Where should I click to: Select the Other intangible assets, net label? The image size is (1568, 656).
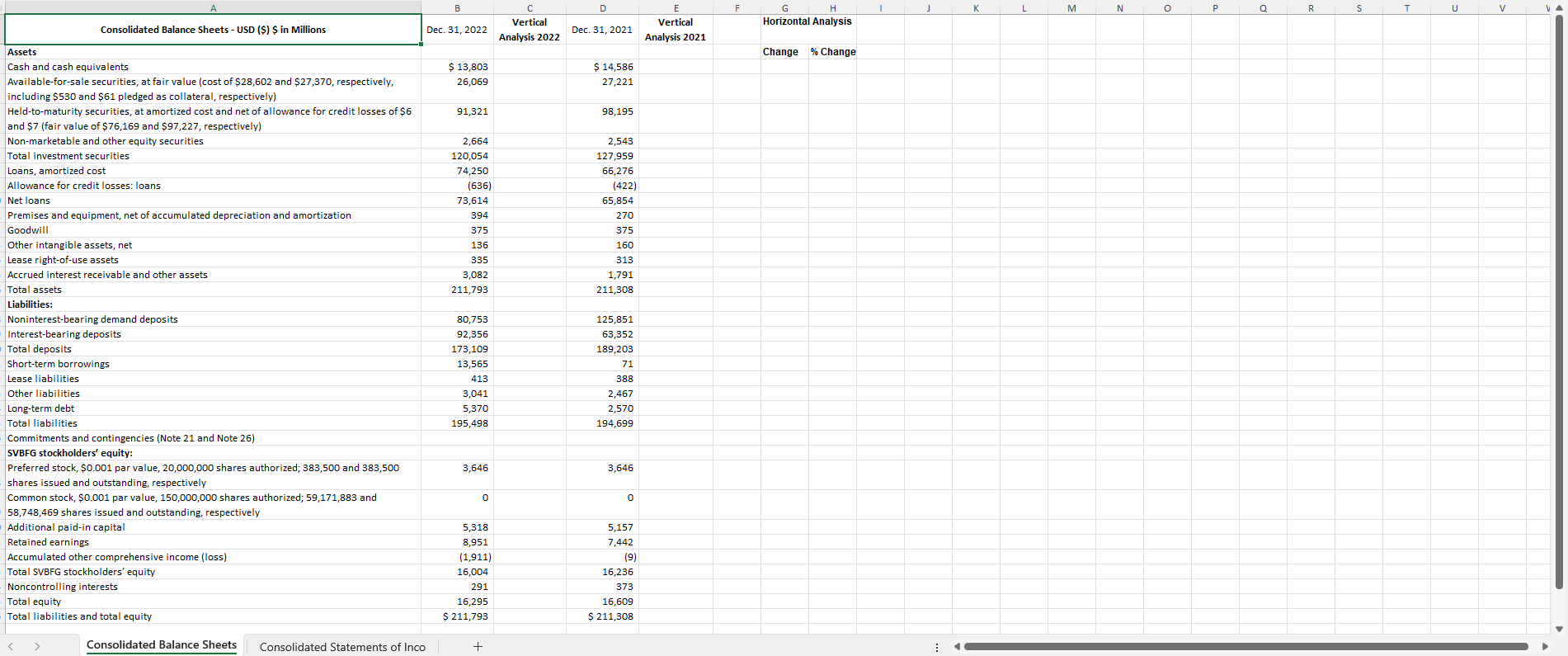click(x=213, y=245)
